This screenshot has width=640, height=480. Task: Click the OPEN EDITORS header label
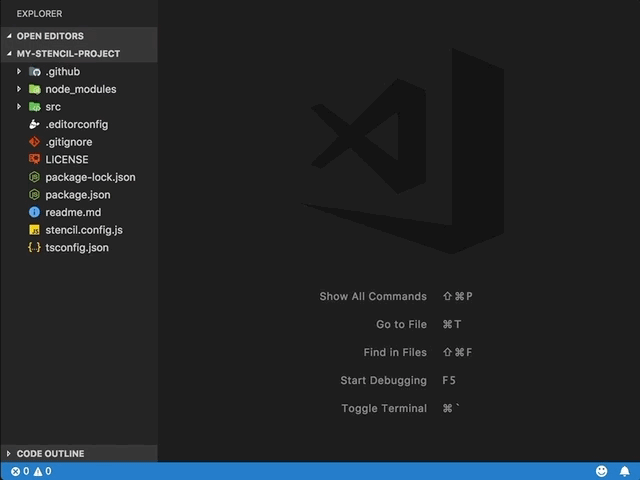[x=50, y=36]
